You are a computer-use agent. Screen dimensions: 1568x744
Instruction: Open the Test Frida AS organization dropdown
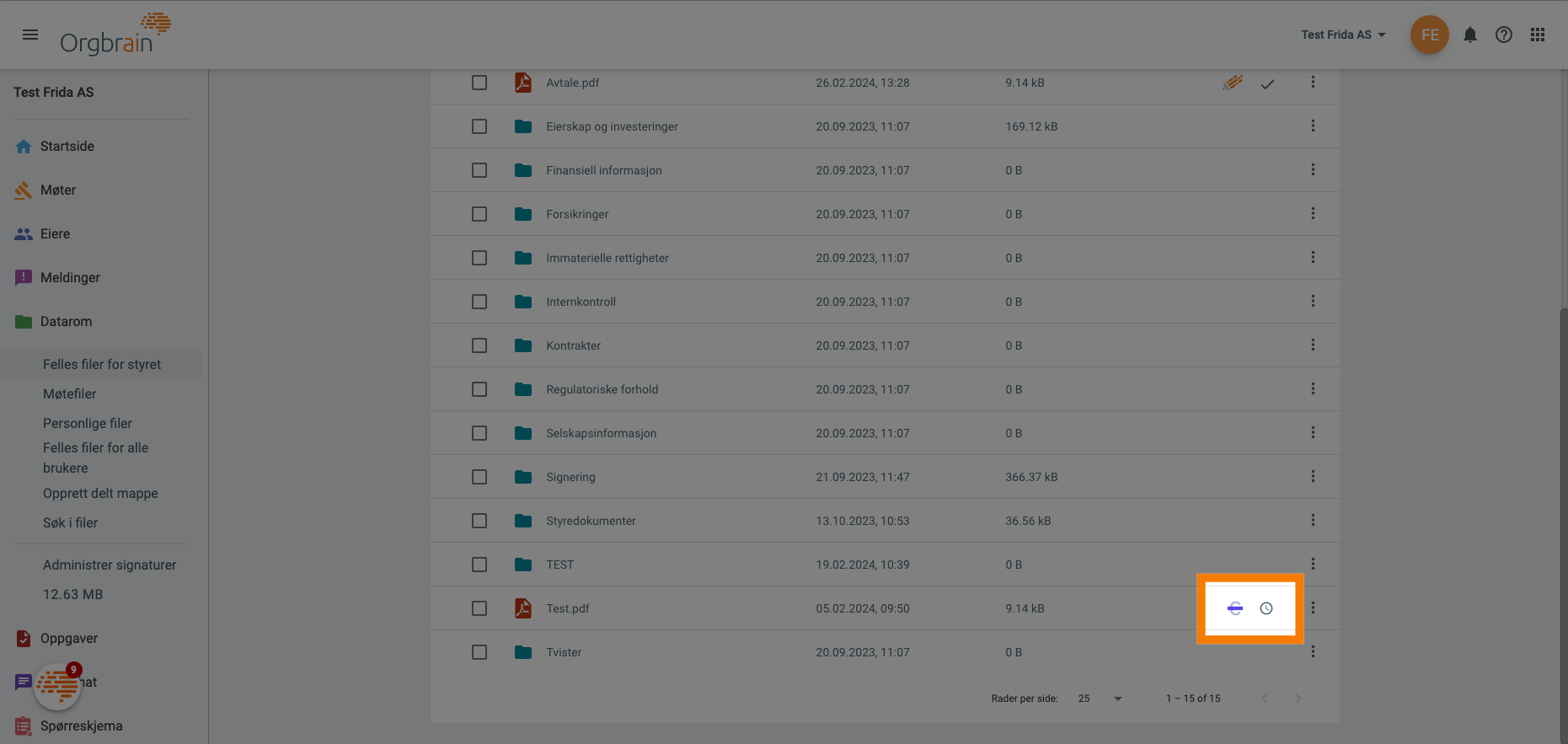[1343, 35]
